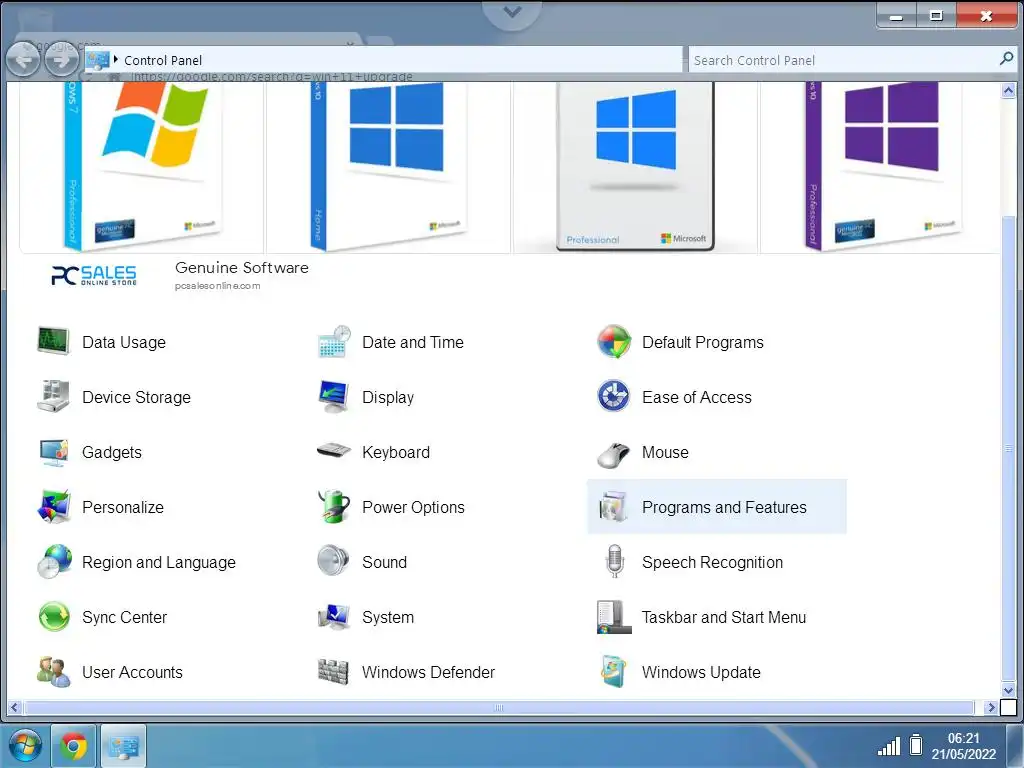Click the Device Storage icon
The image size is (1024, 768).
[x=53, y=397]
